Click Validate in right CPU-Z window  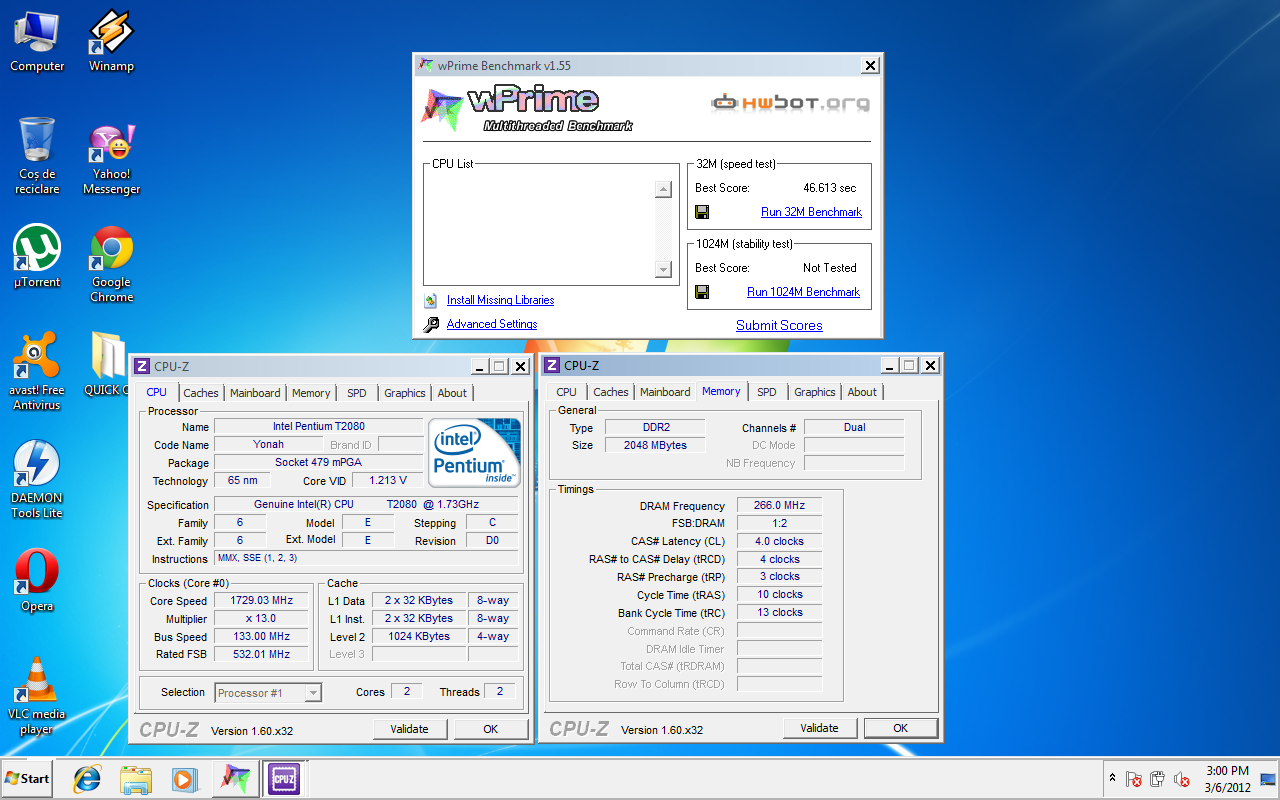tap(819, 728)
